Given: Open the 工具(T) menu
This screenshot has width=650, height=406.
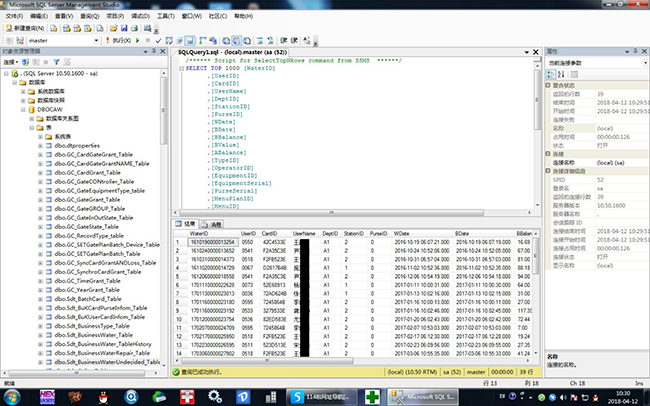Looking at the screenshot, I should click(x=165, y=16).
